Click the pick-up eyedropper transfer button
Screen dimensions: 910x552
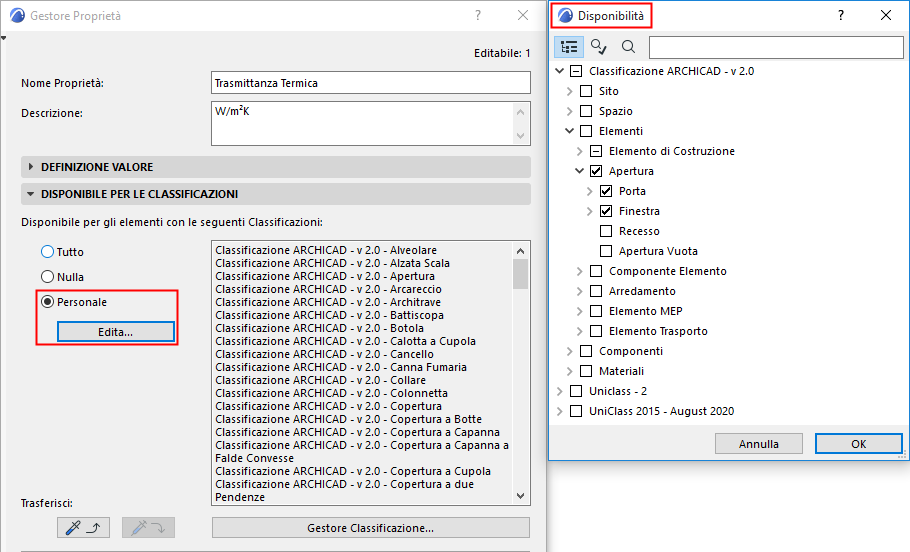click(83, 528)
